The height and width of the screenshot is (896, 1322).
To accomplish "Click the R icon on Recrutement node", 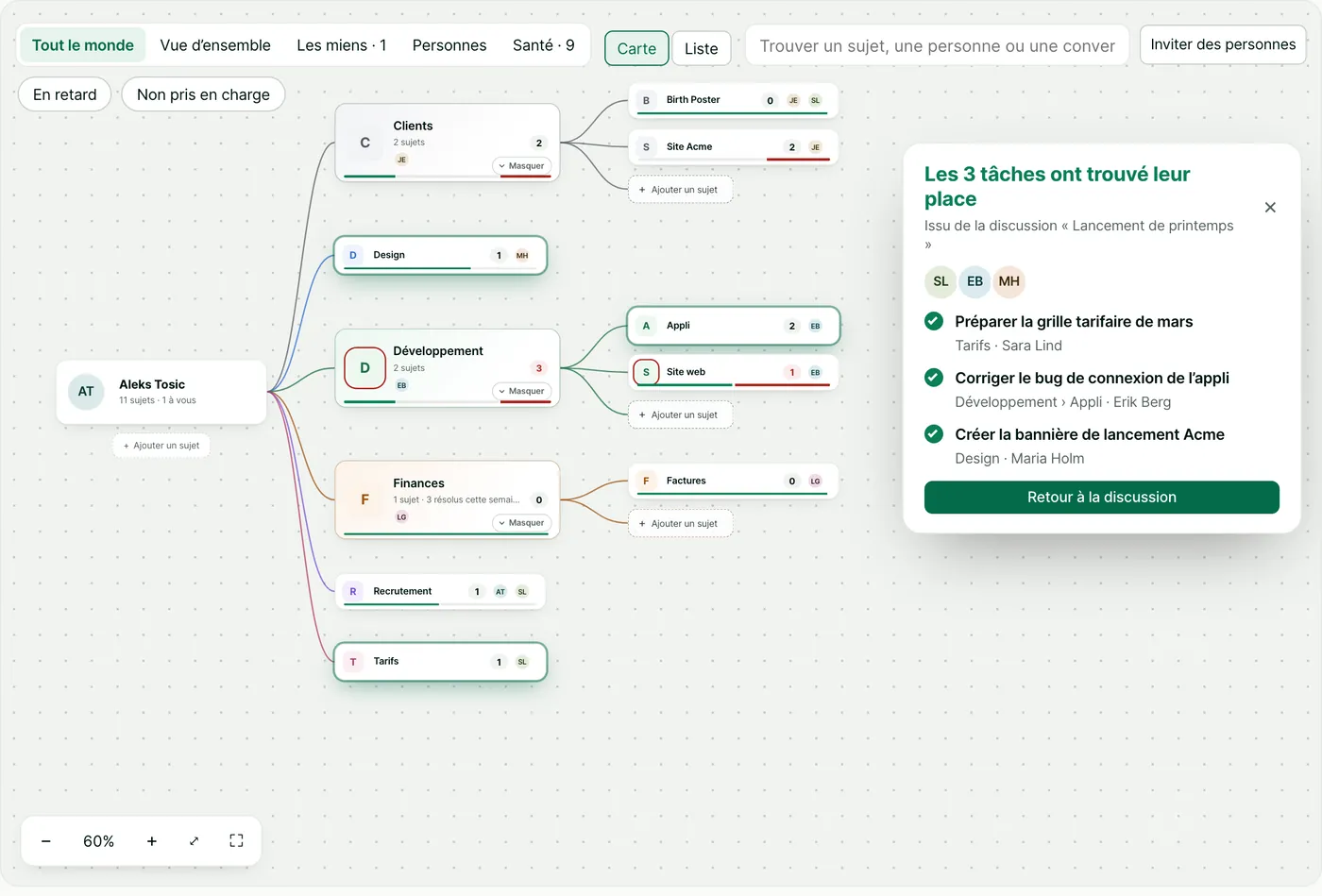I will [353, 592].
